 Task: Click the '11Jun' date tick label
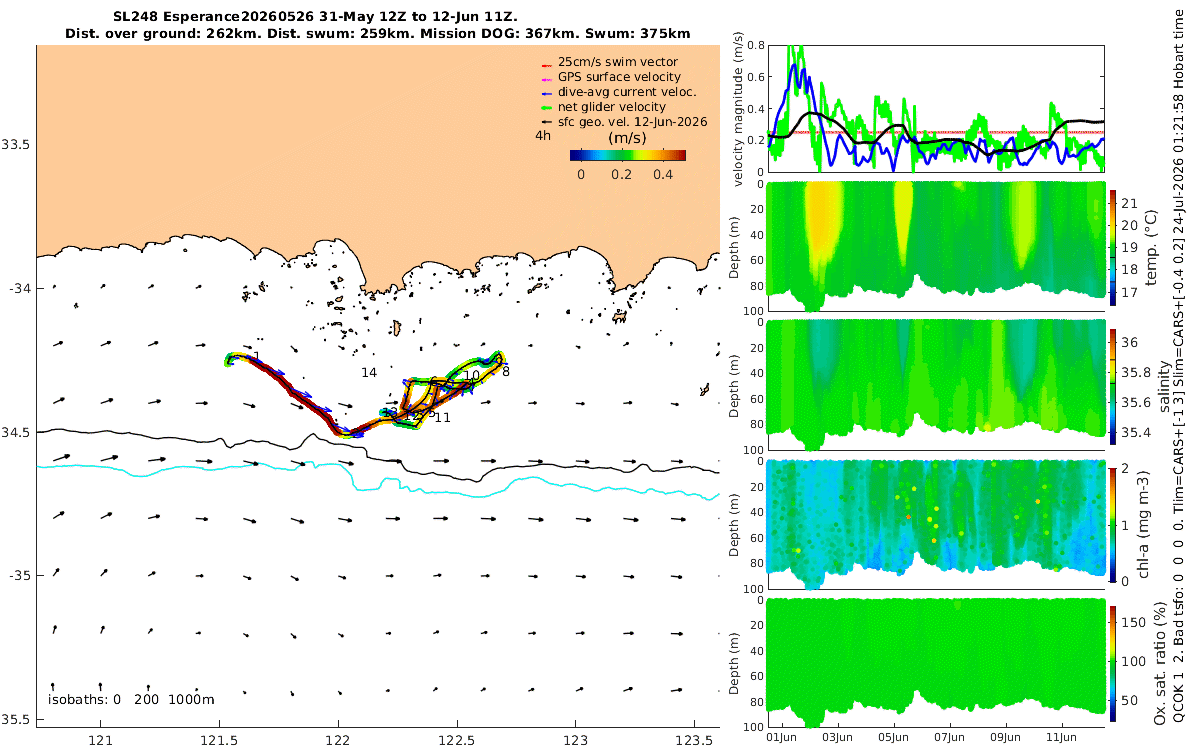pos(1061,738)
